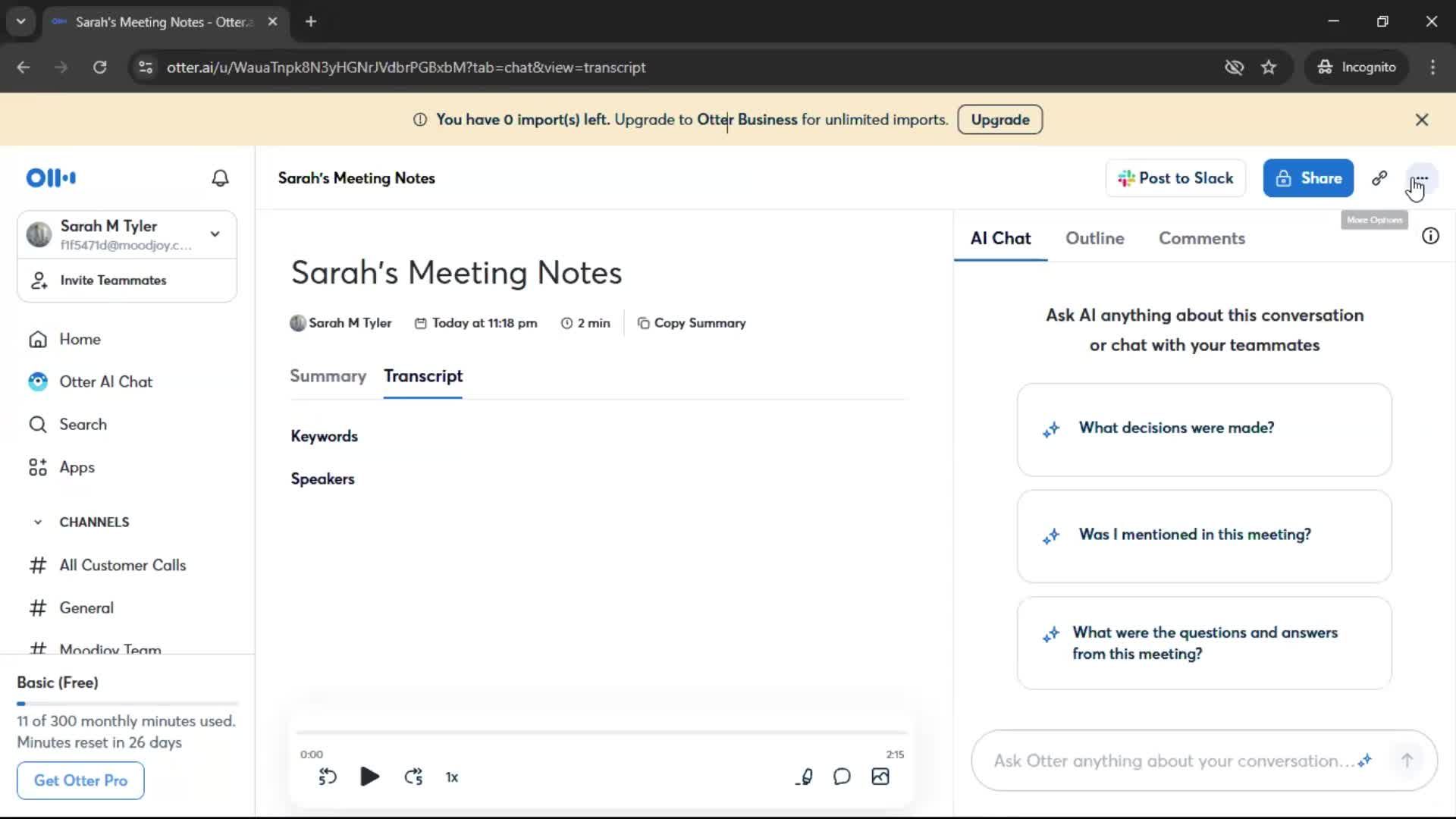1456x819 pixels.
Task: Open Chrome three-dot menu
Action: pos(1432,67)
